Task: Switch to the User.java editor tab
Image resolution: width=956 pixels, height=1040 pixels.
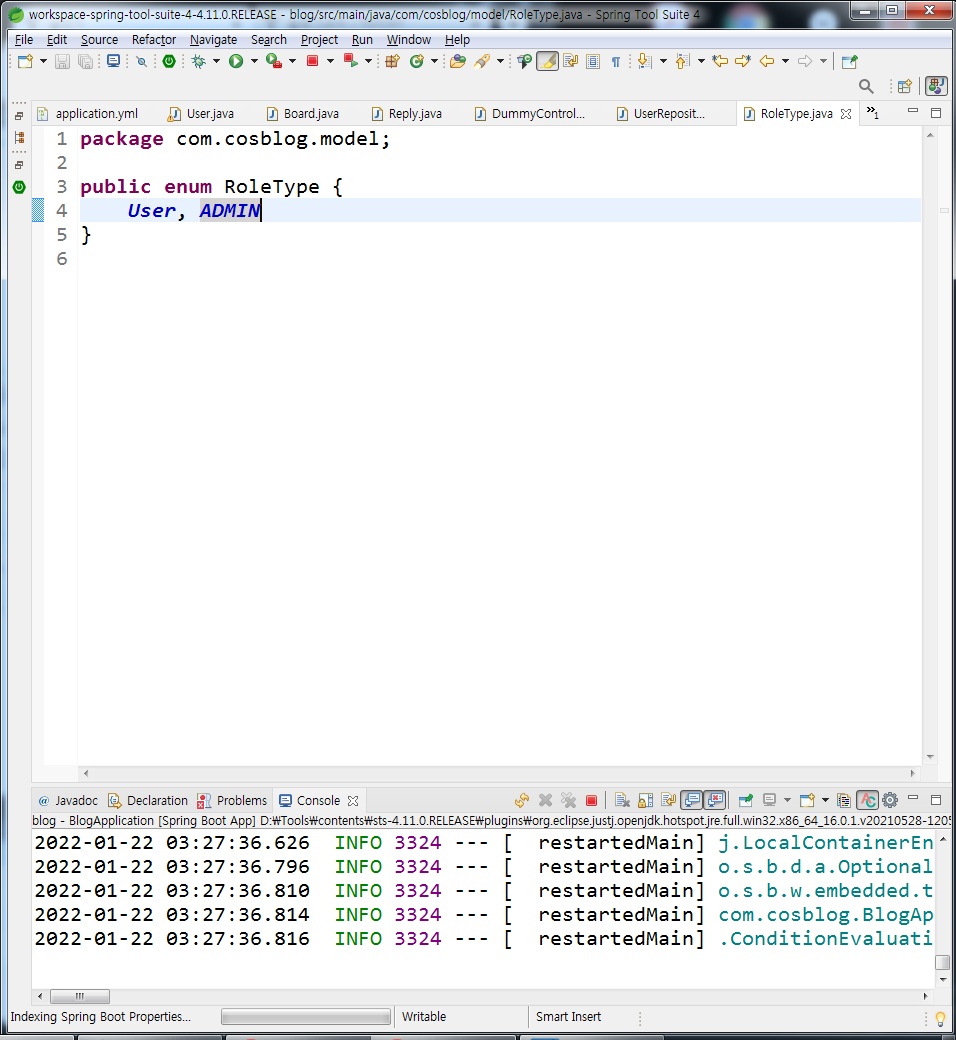Action: coord(202,114)
